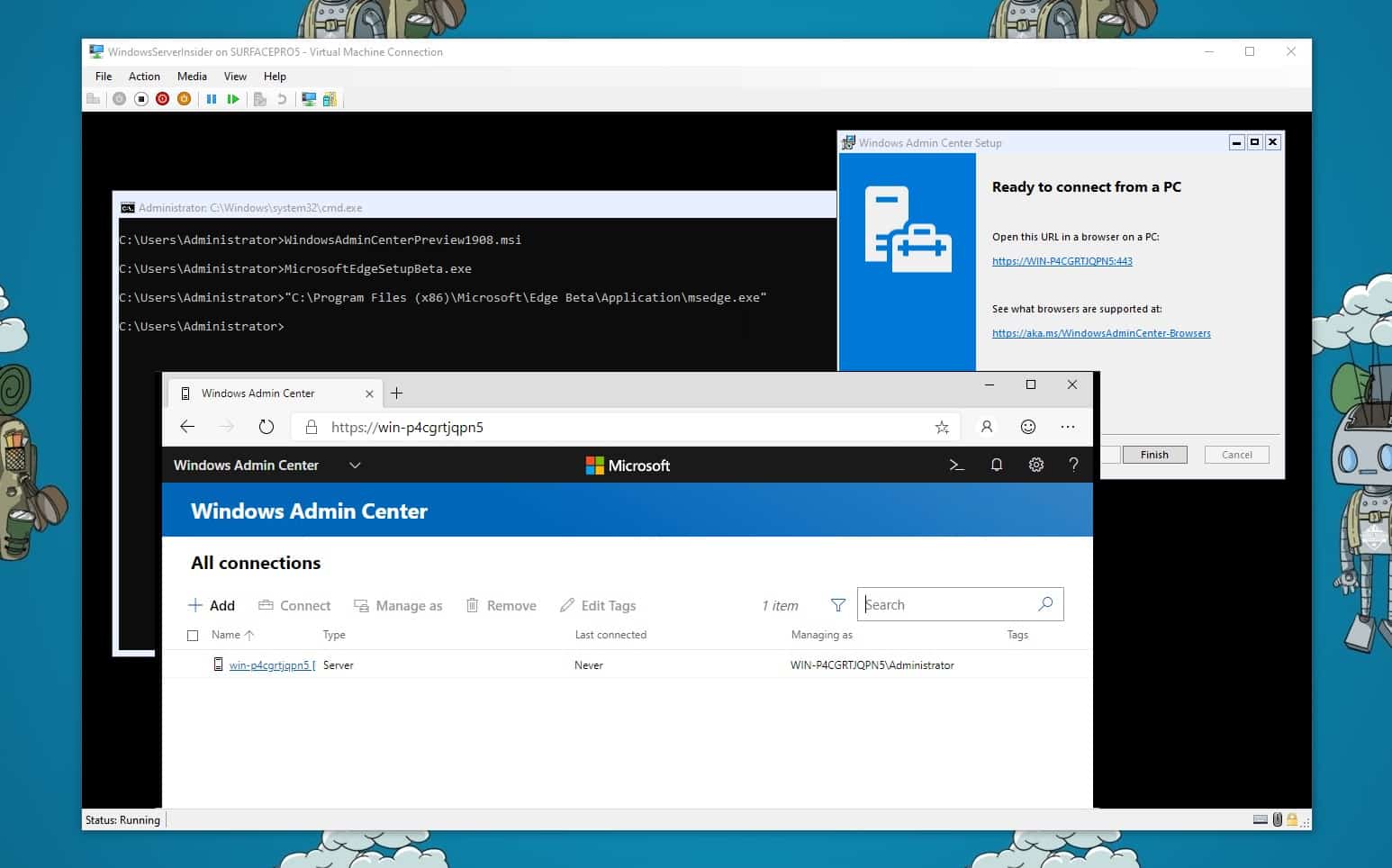
Task: Click the Search input field
Action: tap(960, 604)
